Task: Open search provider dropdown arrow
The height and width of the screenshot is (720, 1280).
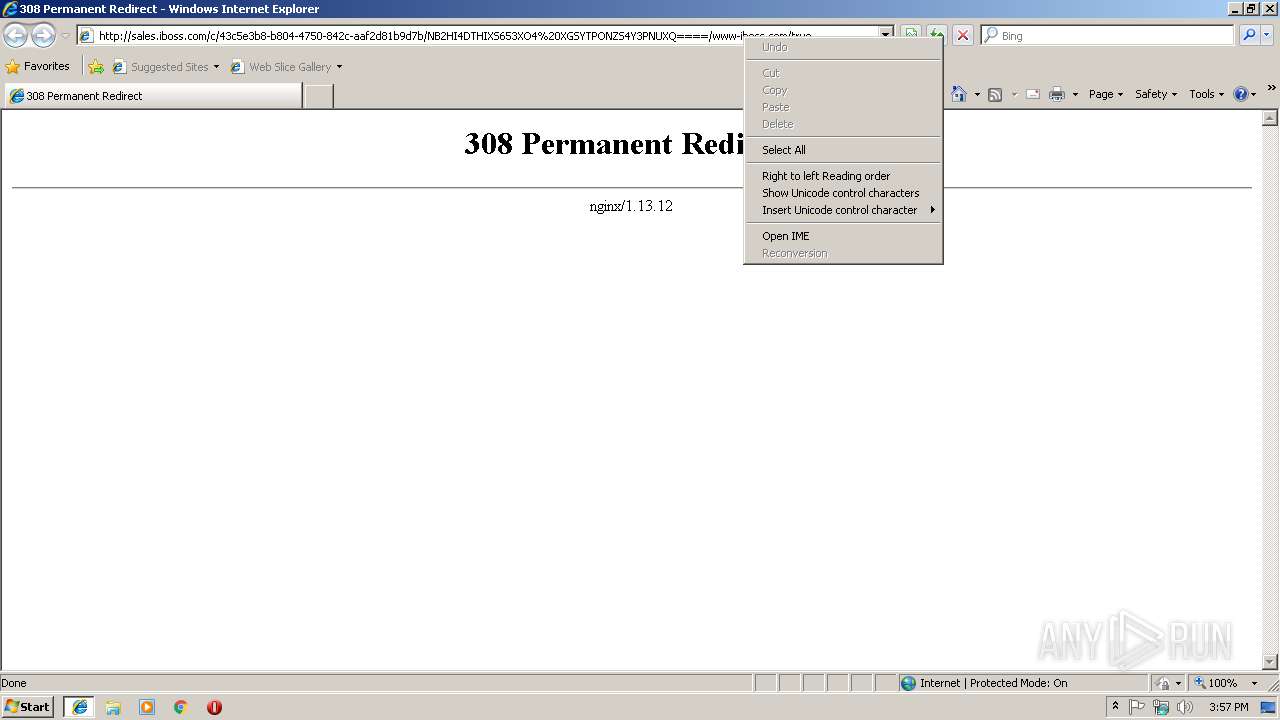Action: (x=1266, y=35)
